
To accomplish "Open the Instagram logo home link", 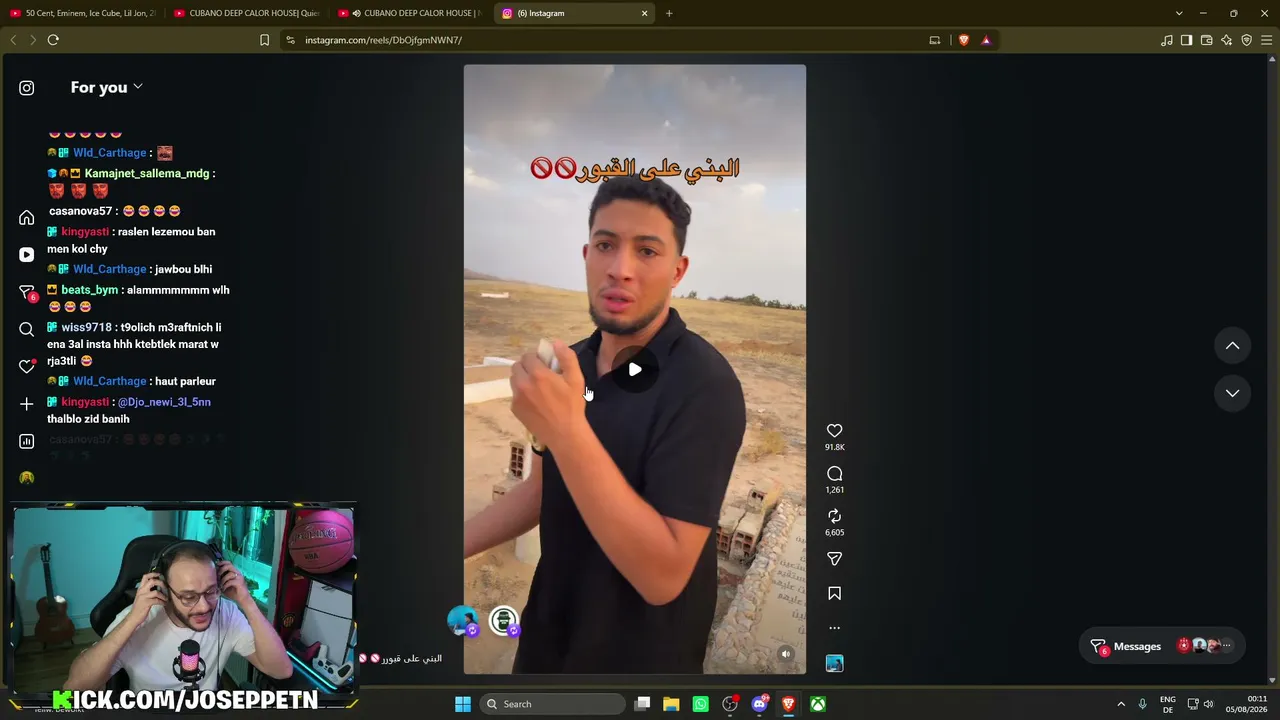I will coord(27,88).
